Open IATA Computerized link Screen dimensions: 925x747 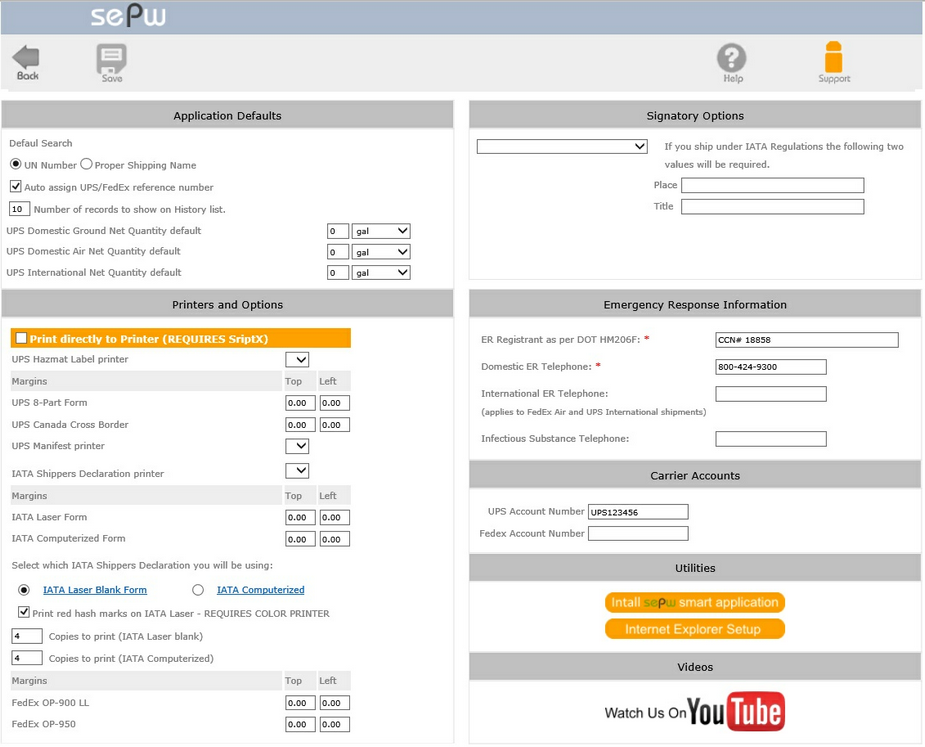(261, 589)
